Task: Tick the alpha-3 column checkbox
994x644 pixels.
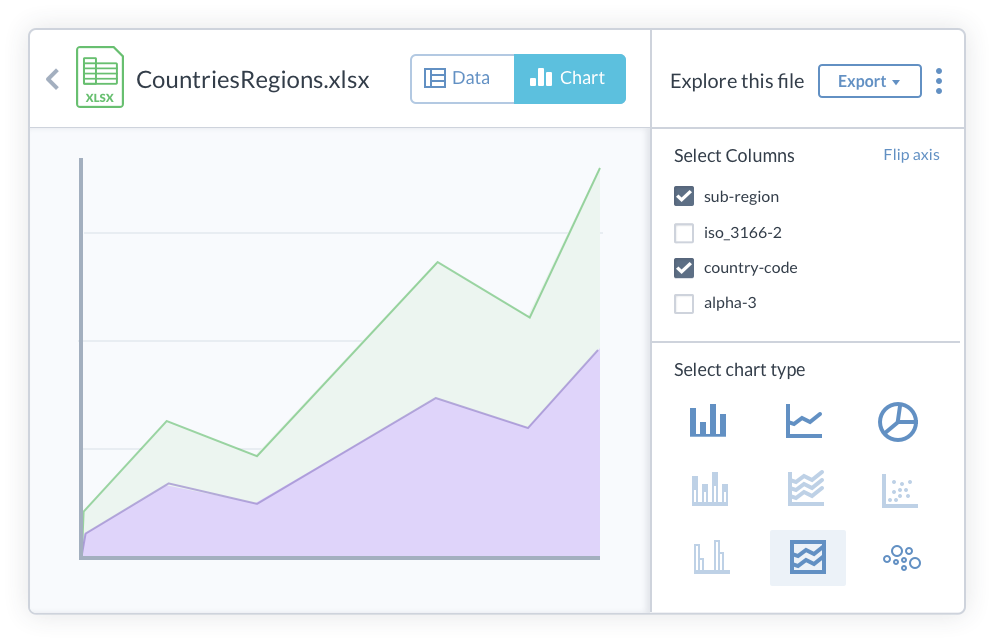Action: (684, 303)
